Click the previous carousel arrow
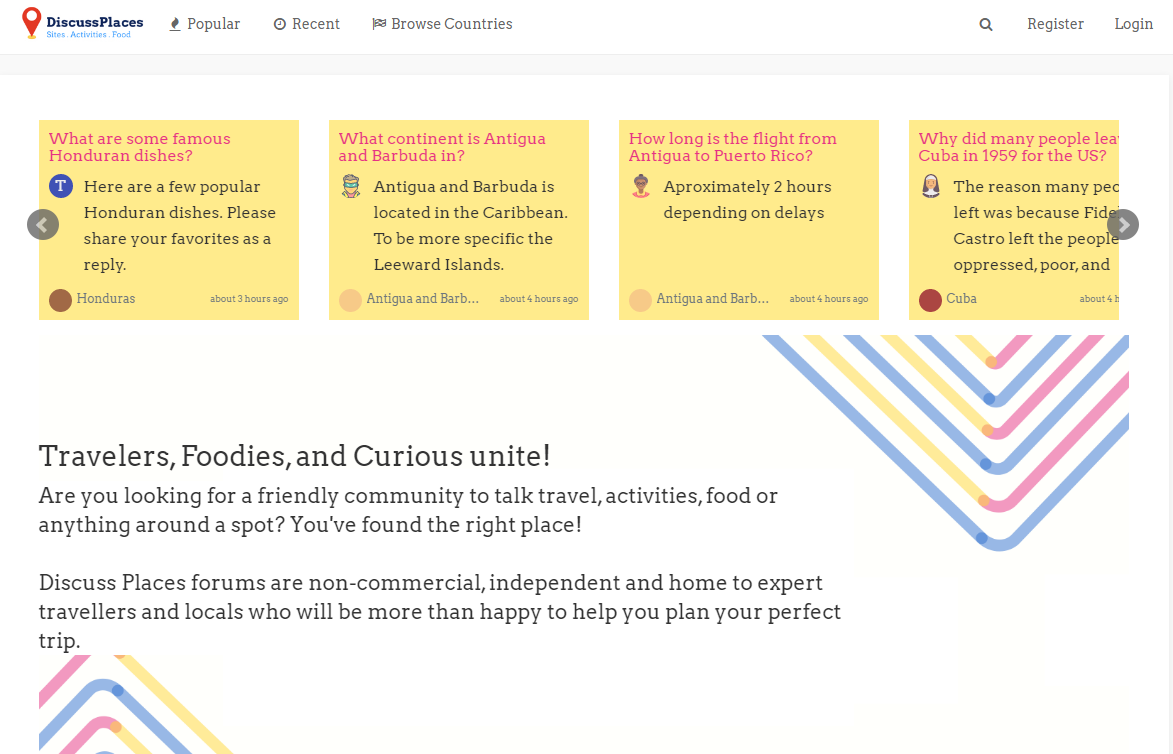 coord(43,224)
